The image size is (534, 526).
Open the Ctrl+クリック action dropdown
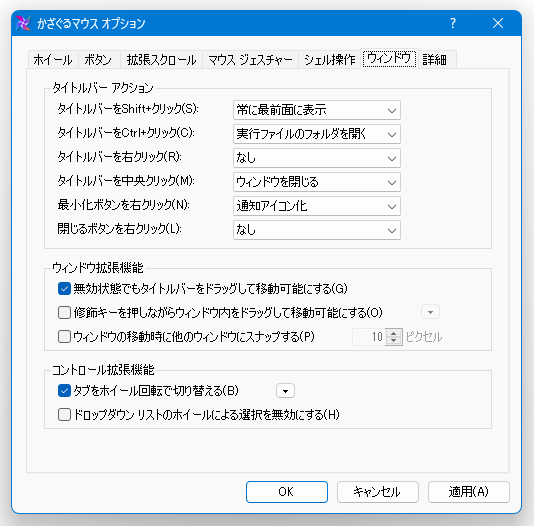pyautogui.click(x=317, y=134)
